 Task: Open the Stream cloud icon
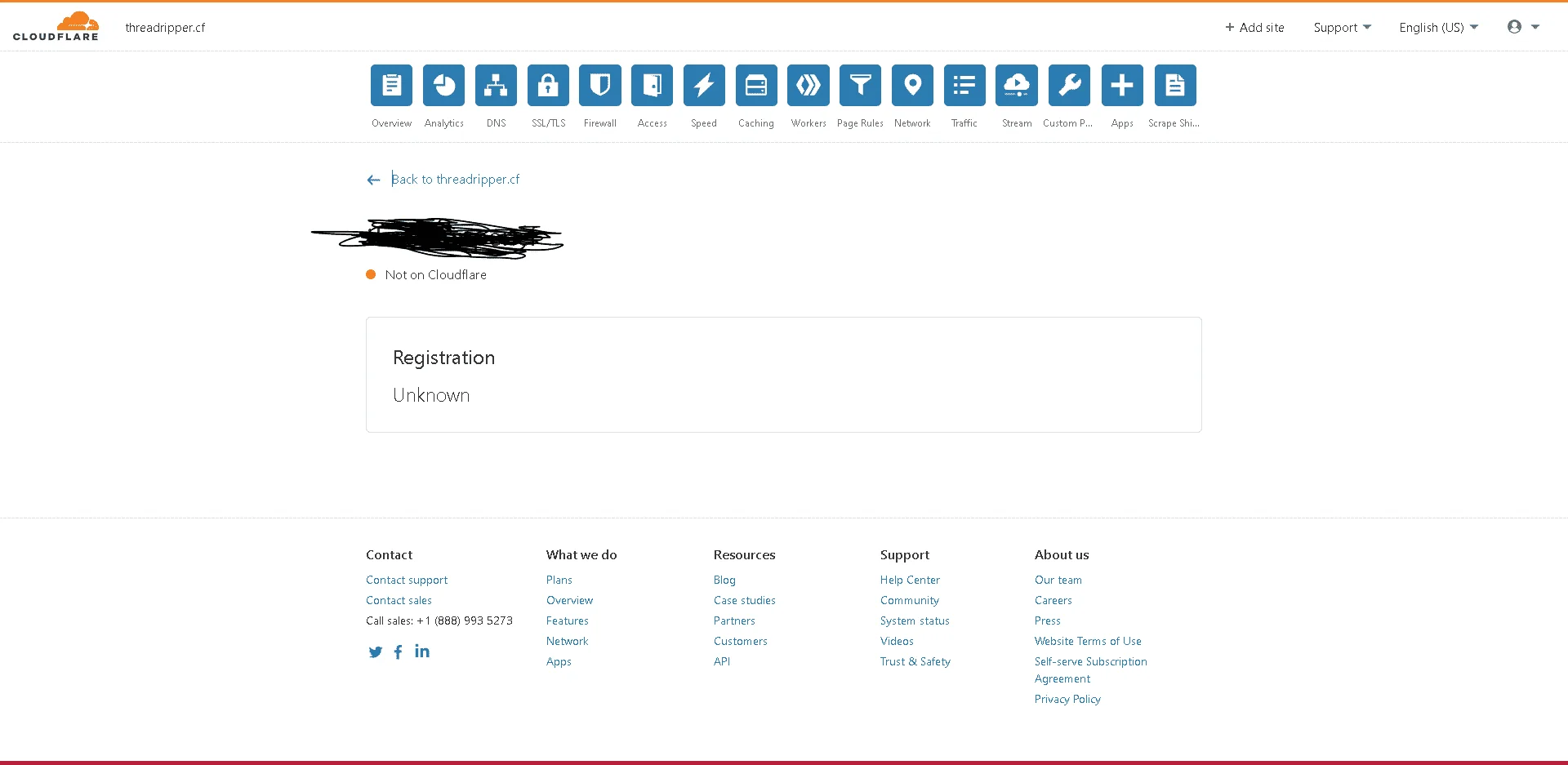(1017, 85)
